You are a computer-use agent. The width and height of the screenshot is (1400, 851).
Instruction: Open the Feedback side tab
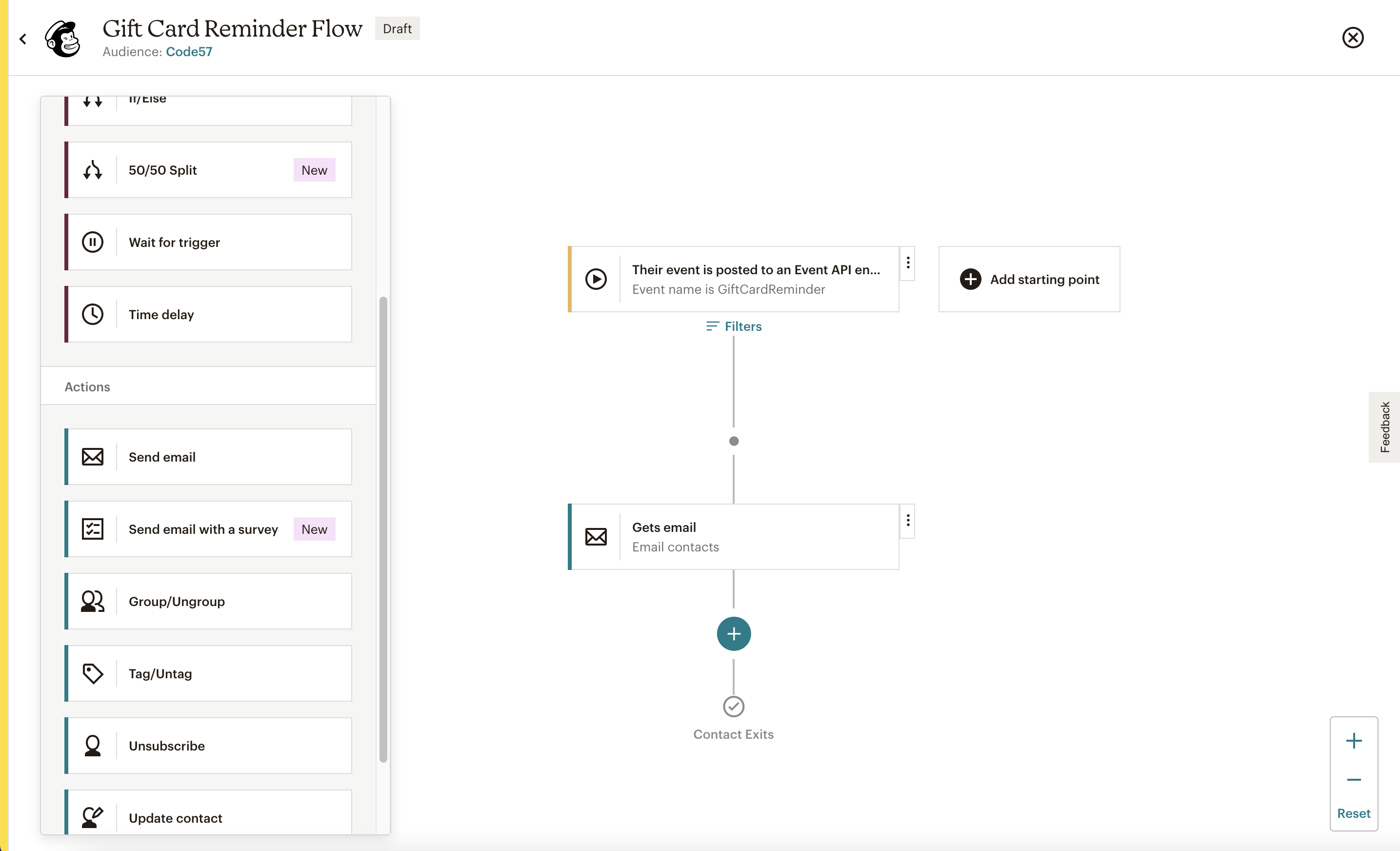[x=1385, y=427]
